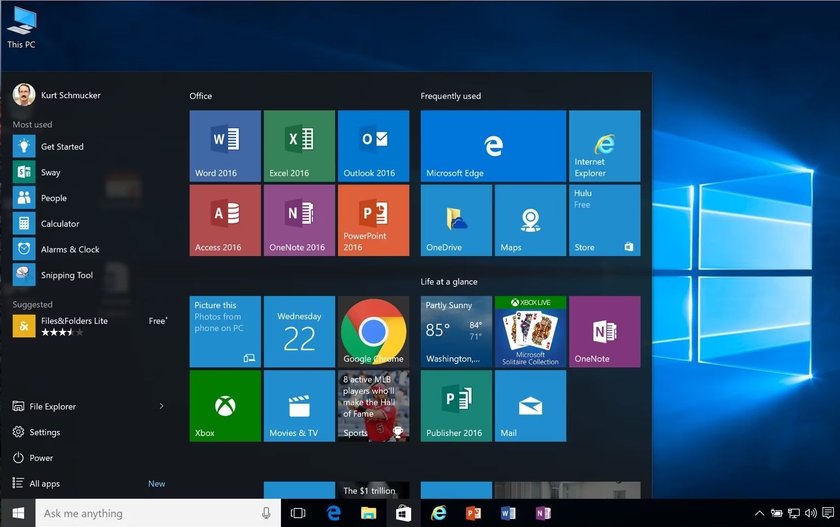
Task: Open the Wednesday 22 calendar tile
Action: pos(299,332)
